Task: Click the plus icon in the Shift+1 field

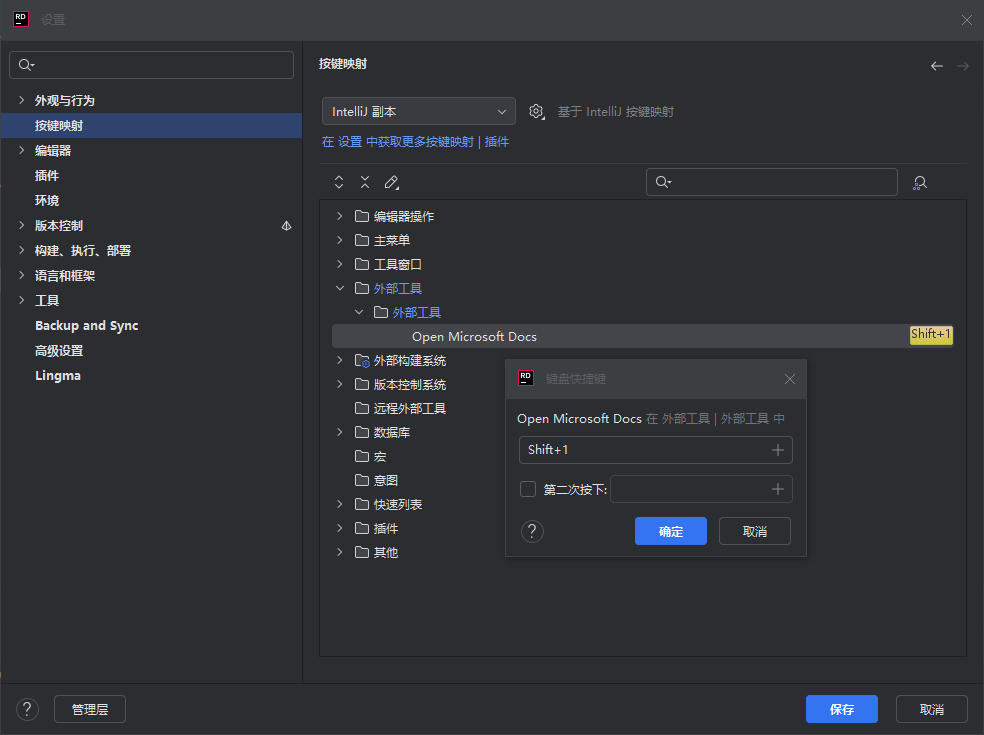Action: click(x=778, y=450)
